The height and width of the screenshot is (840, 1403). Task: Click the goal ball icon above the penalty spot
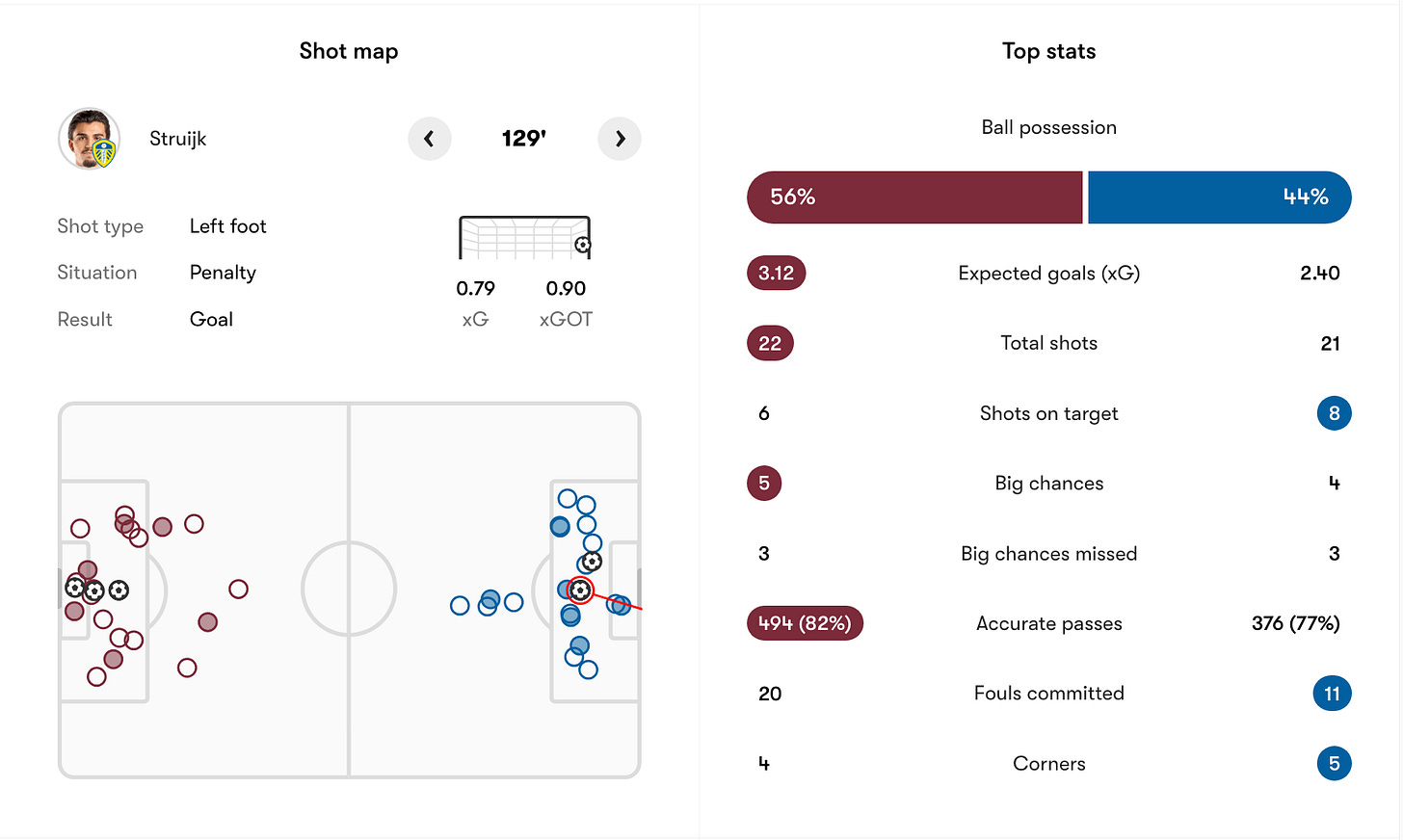pyautogui.click(x=592, y=561)
